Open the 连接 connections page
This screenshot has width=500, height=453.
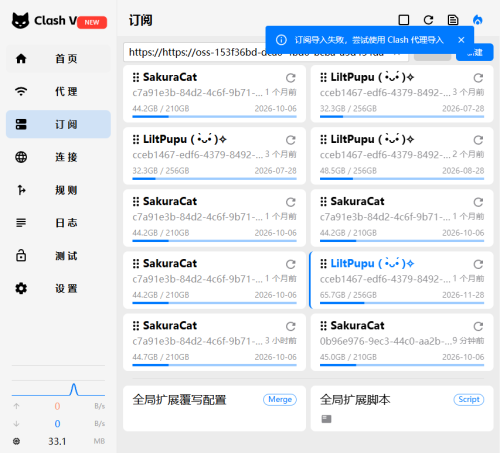[x=58, y=157]
